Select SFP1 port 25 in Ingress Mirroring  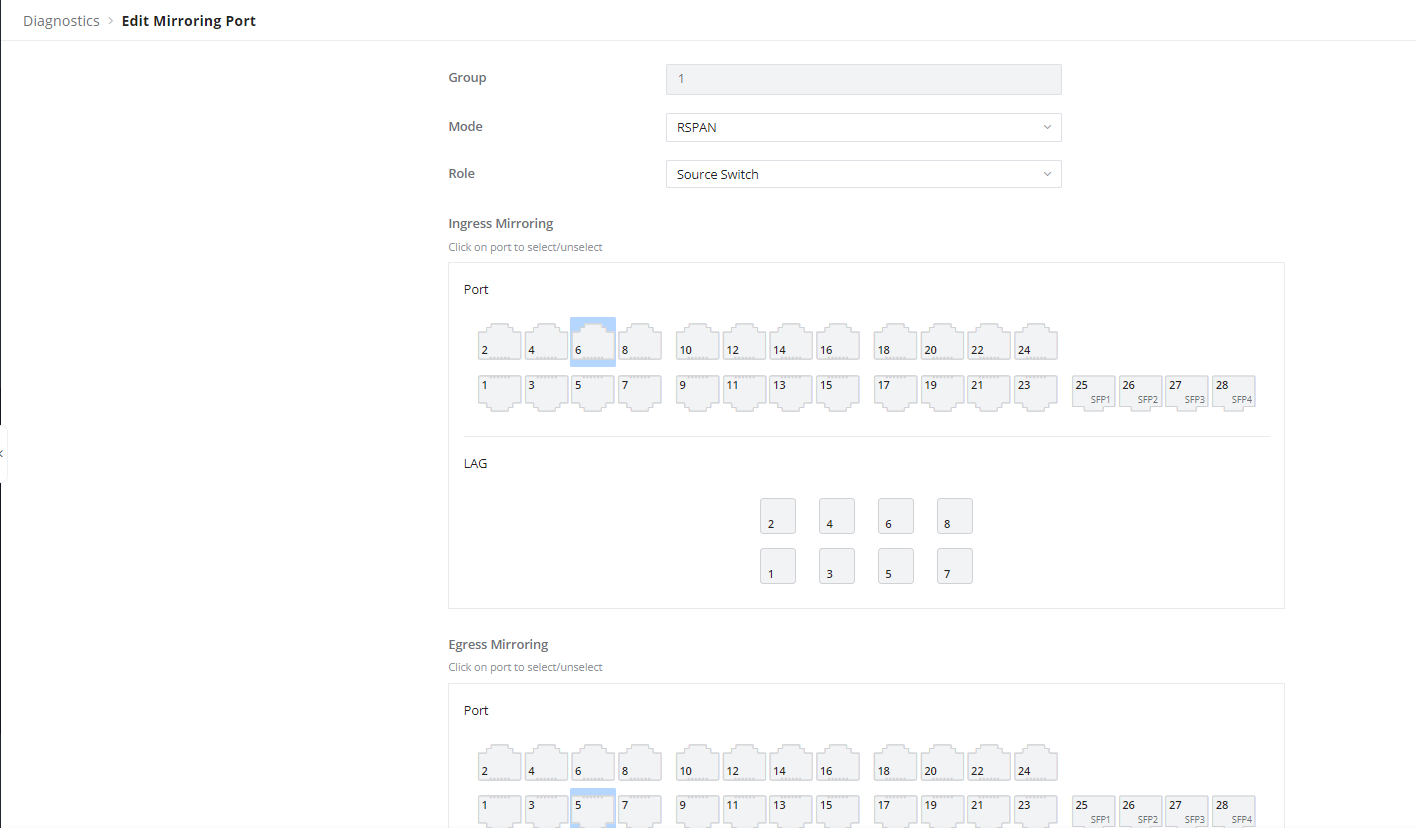pyautogui.click(x=1093, y=392)
